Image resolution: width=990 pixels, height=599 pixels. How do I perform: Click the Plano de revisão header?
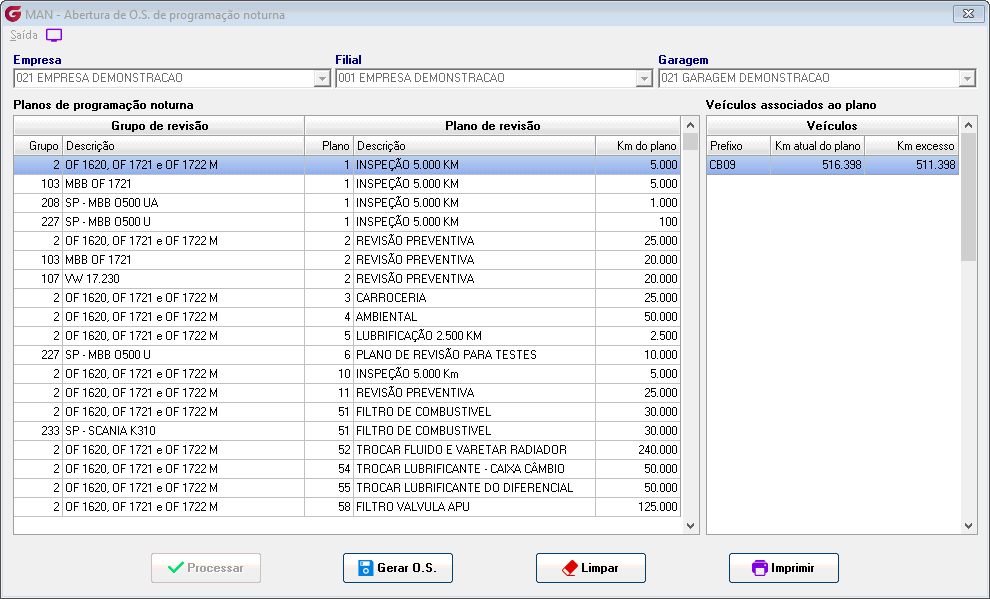(492, 126)
